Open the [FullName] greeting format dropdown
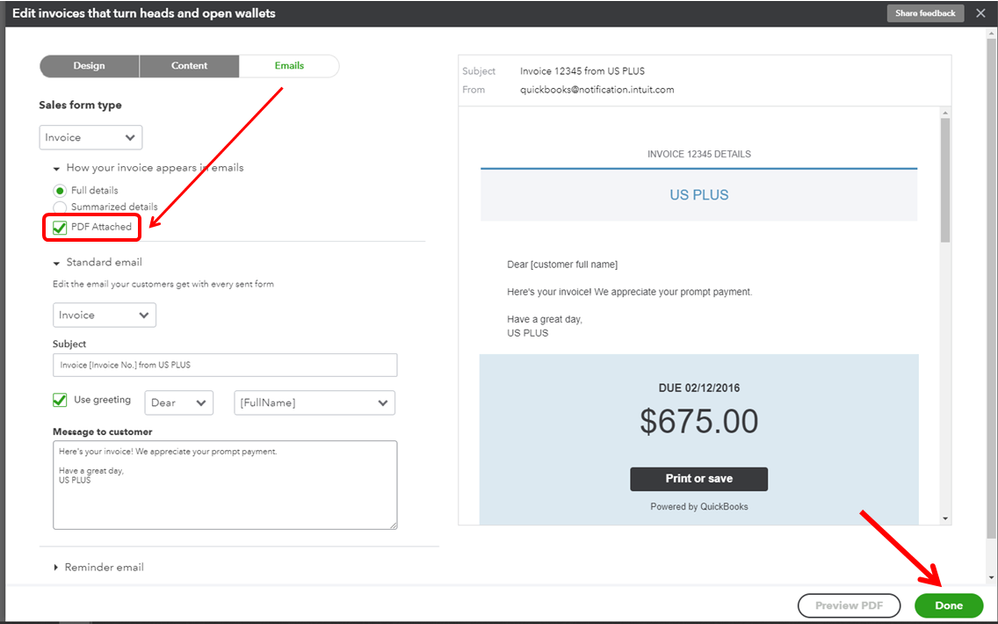Image resolution: width=998 pixels, height=624 pixels. [314, 404]
